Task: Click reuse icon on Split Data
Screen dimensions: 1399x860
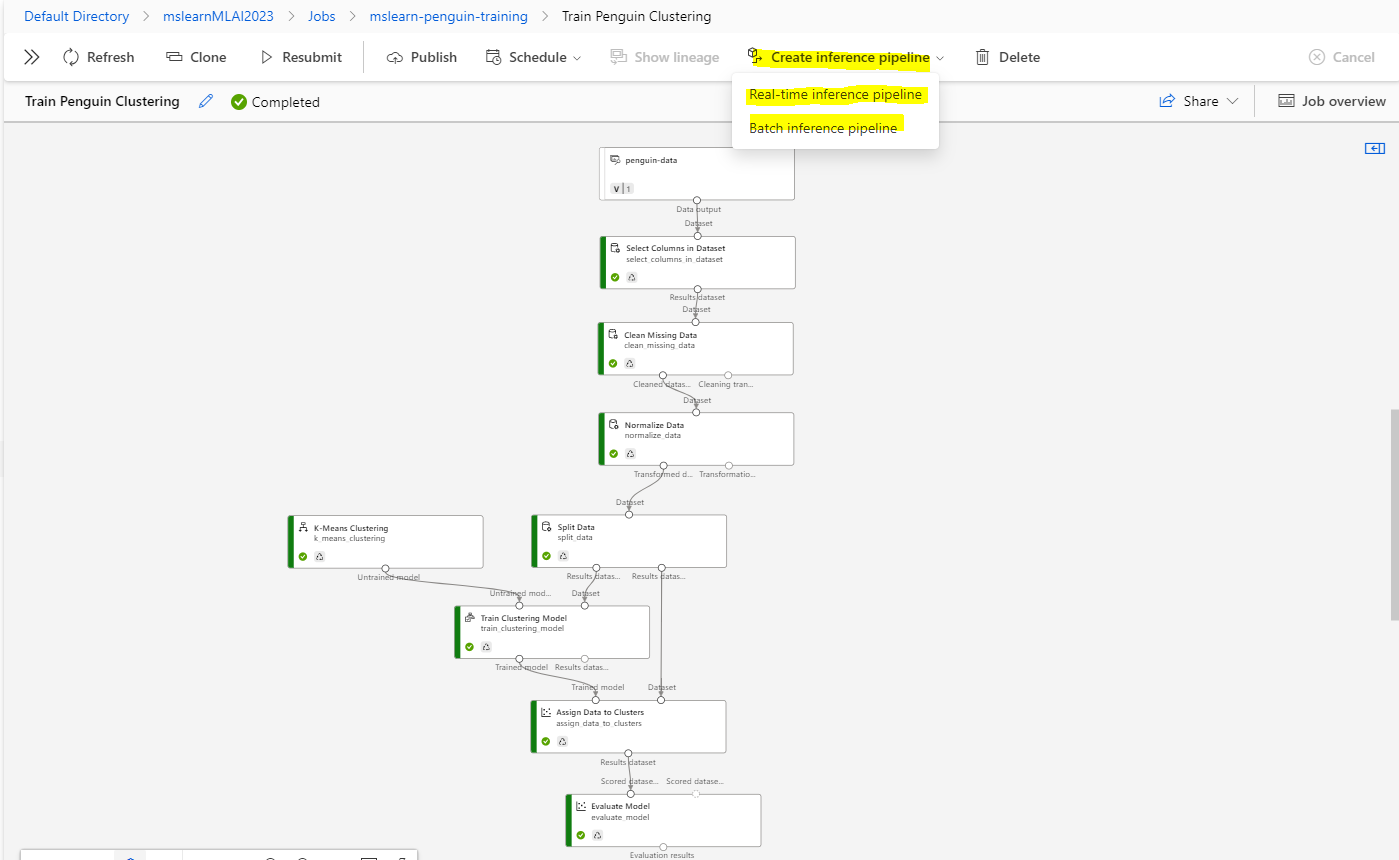Action: coord(563,556)
